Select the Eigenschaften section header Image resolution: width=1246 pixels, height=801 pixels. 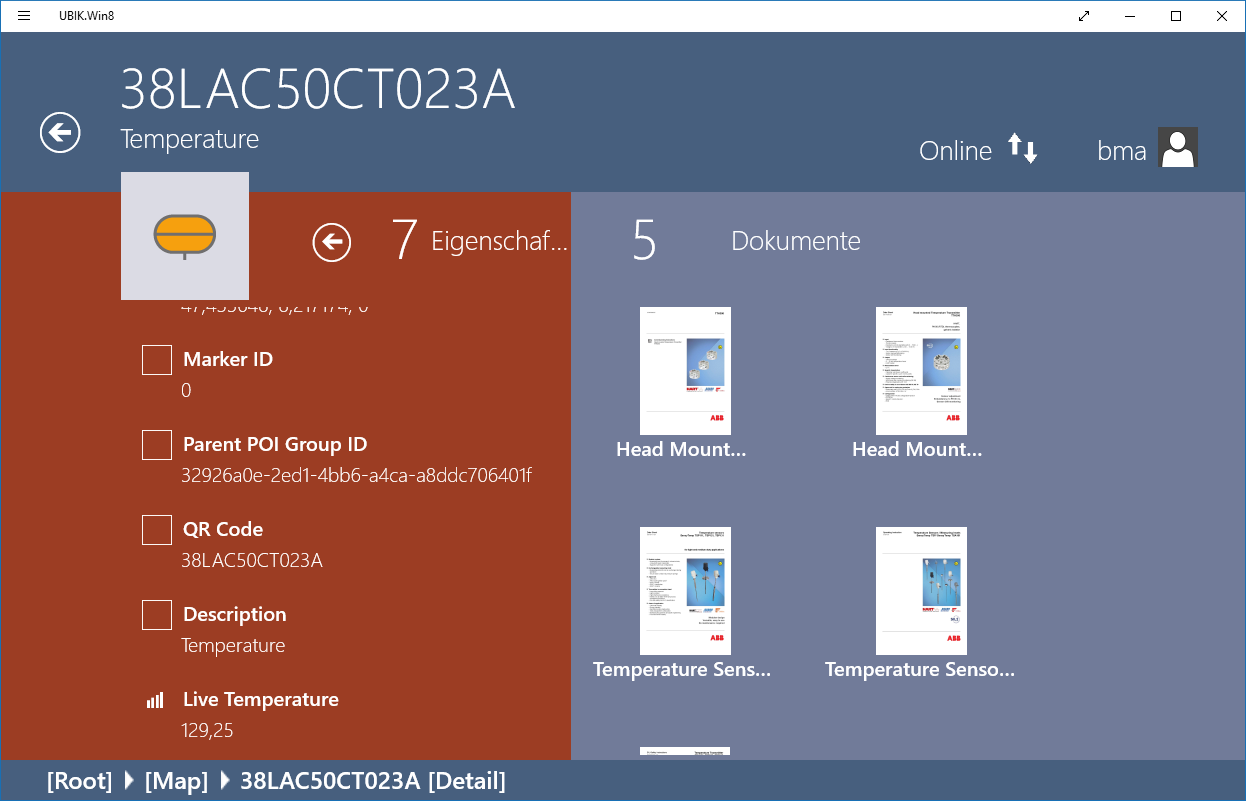click(x=498, y=241)
